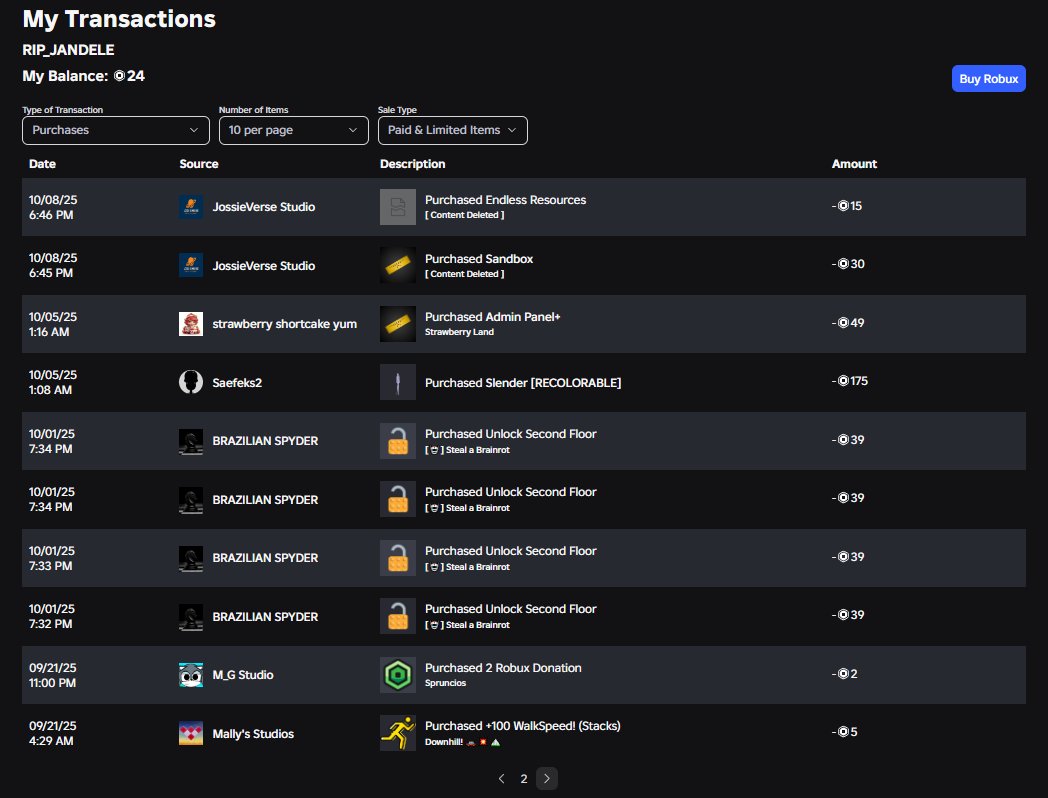Open JossieVerse Studio avatar in Endless Resources row
The image size is (1048, 798).
tap(190, 207)
